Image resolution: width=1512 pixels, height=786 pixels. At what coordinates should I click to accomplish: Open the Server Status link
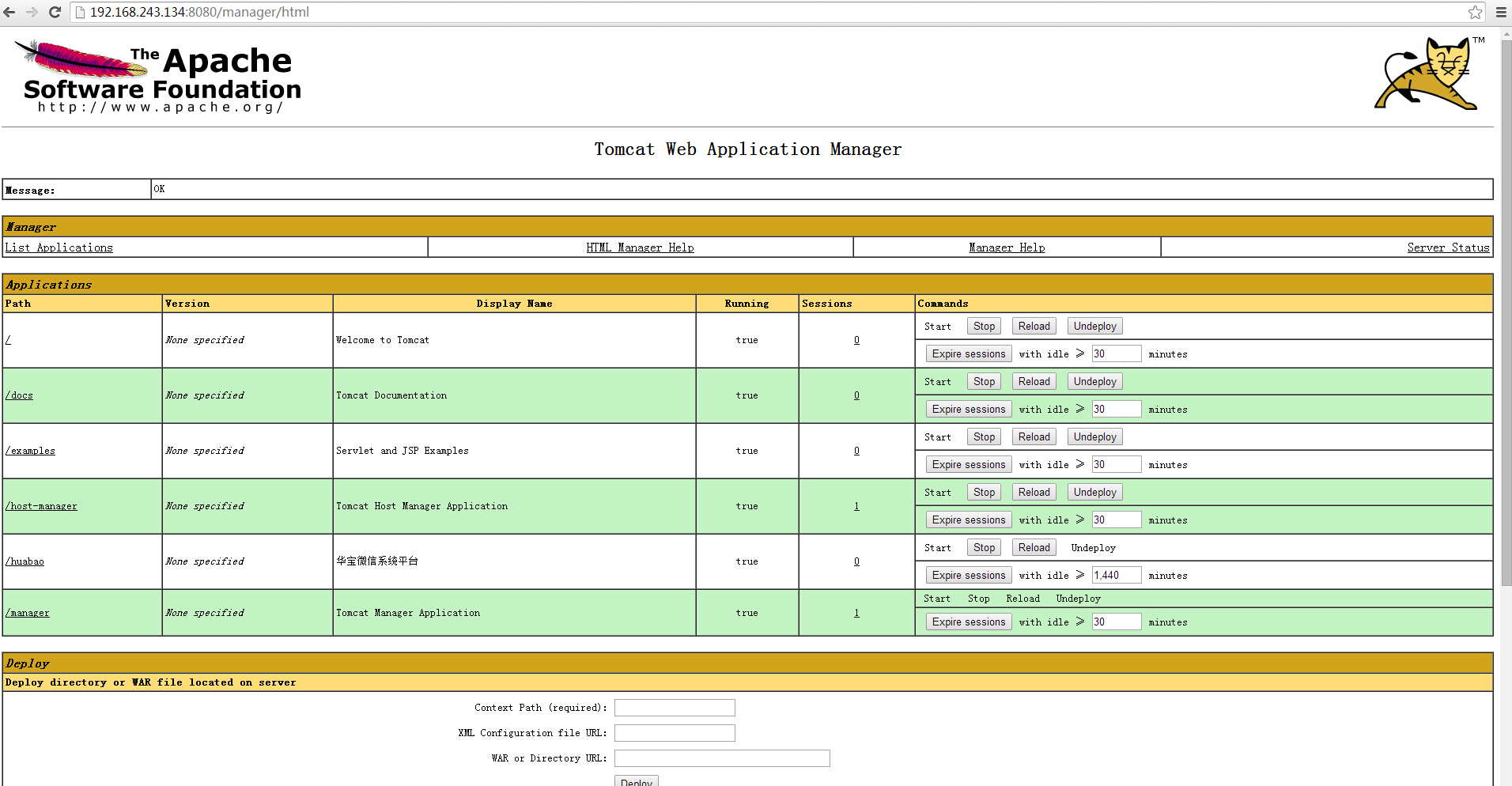pyautogui.click(x=1448, y=248)
